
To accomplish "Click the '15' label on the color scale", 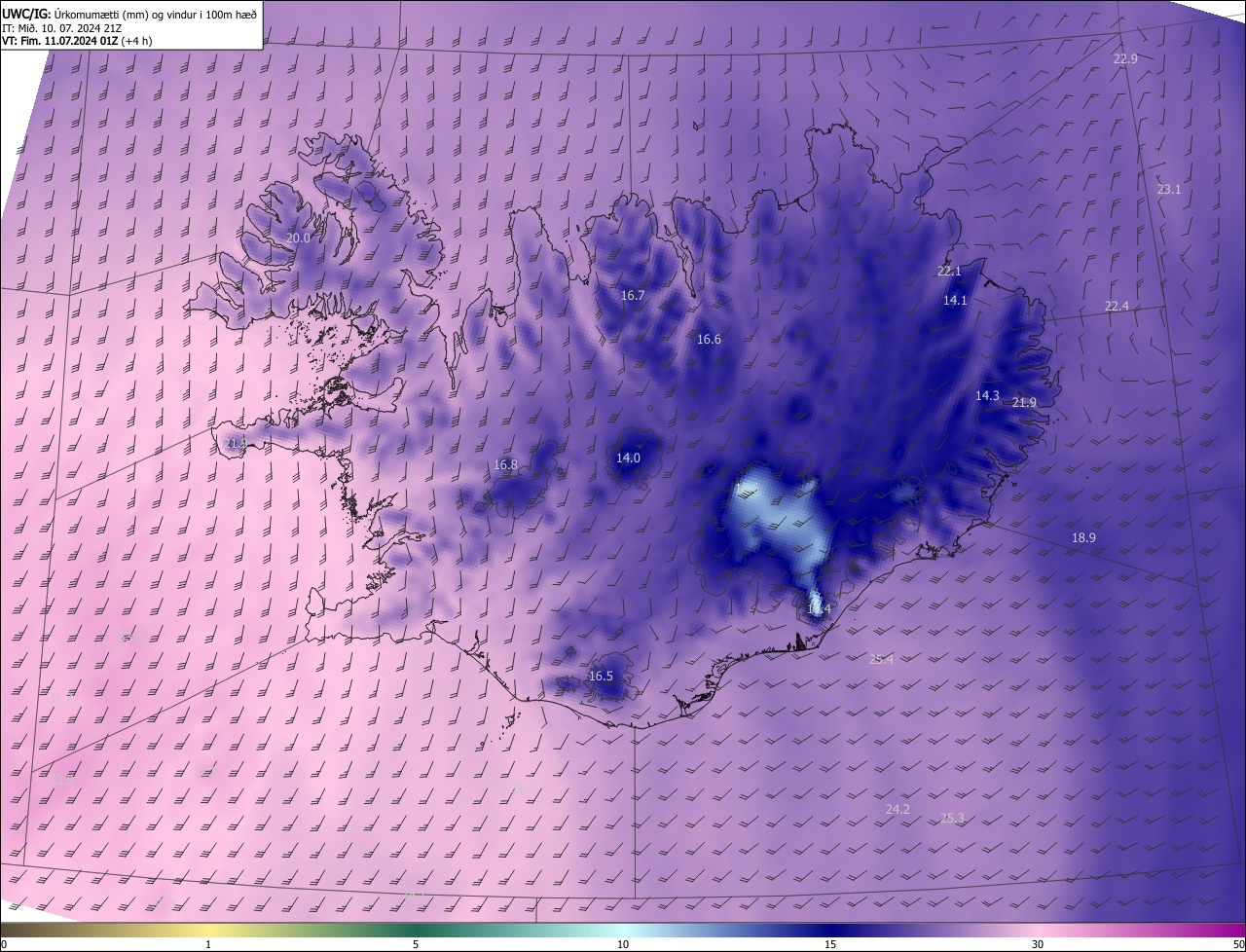I will (830, 945).
